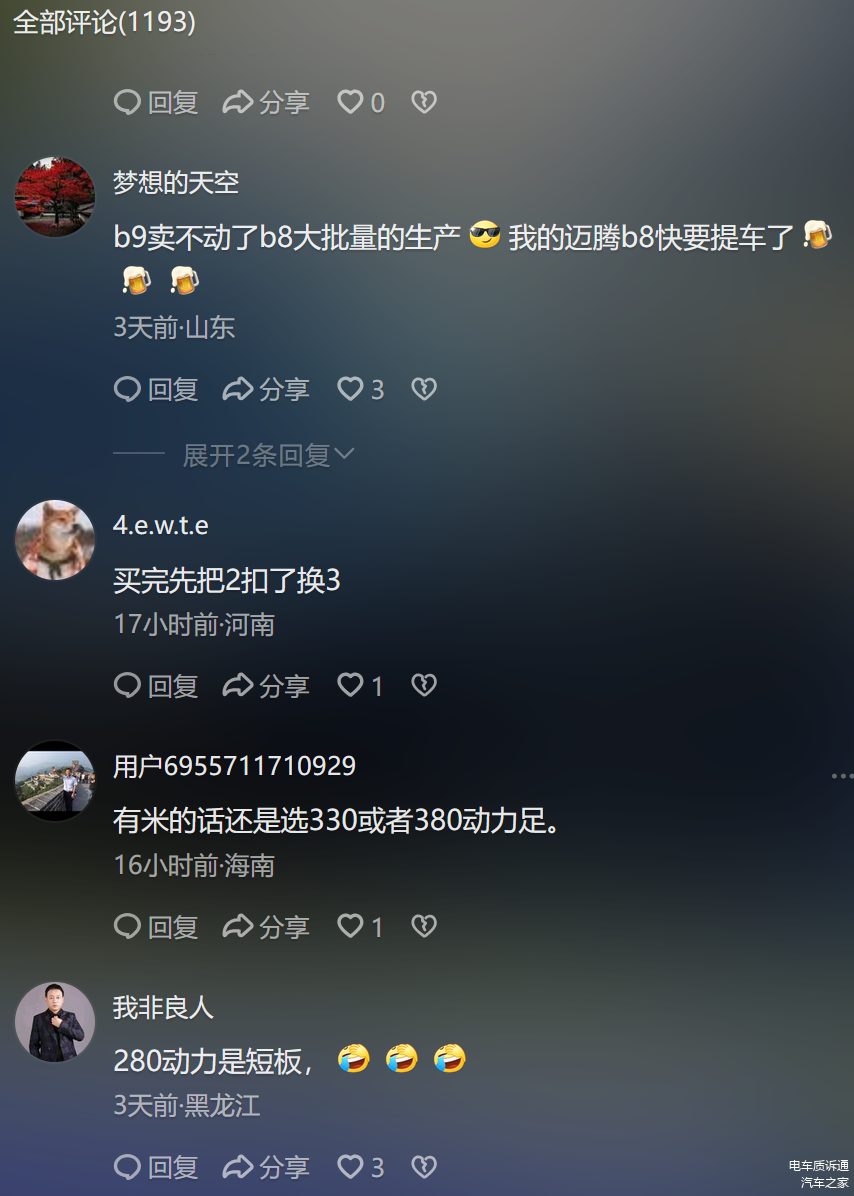
Task: Reply to the 4.e.w.t.e comment
Action: 156,685
